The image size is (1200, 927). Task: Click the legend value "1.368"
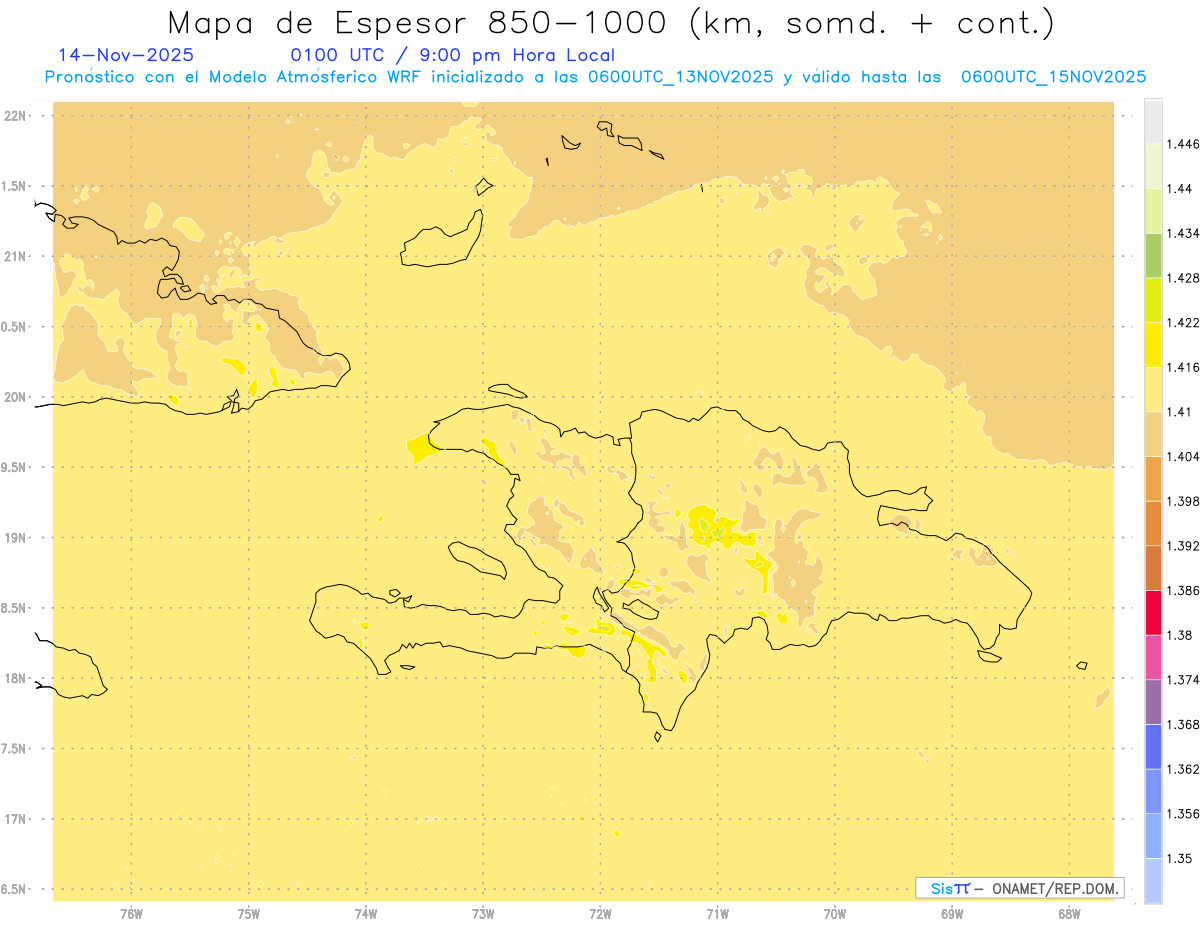pyautogui.click(x=1183, y=724)
